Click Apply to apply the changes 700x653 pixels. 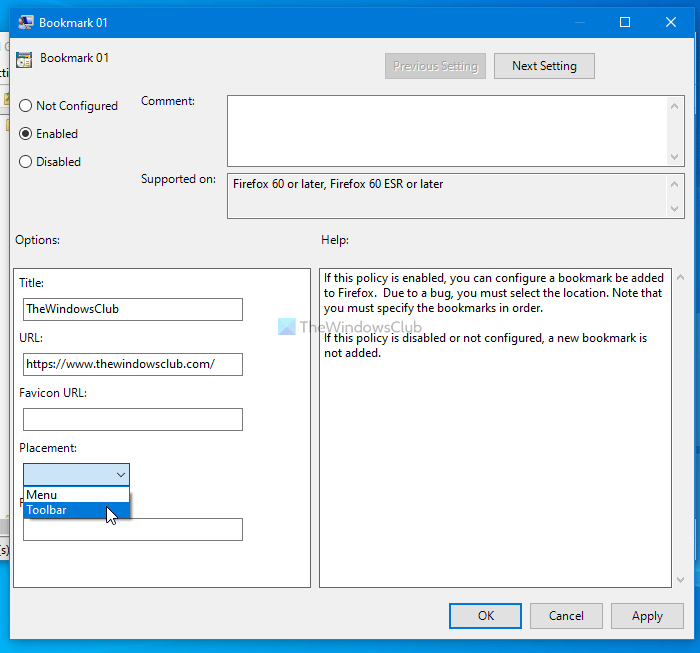click(x=647, y=616)
